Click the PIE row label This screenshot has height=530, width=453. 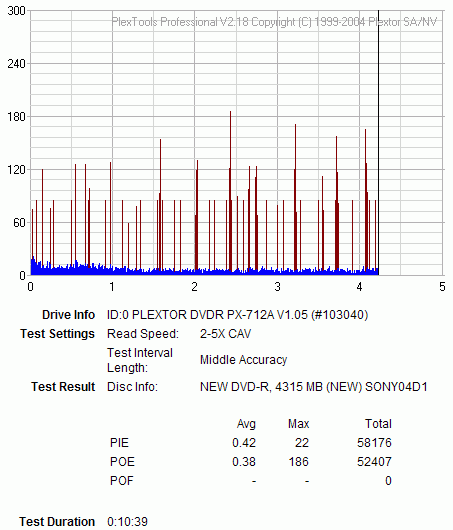pyautogui.click(x=119, y=443)
